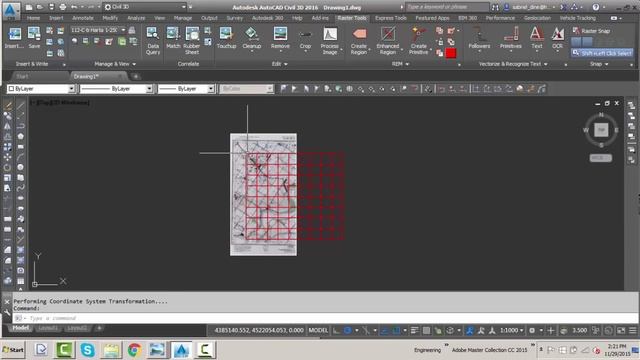Open the command line customize wrench icon
Image resolution: width=640 pixels, height=360 pixels.
(x=7, y=313)
